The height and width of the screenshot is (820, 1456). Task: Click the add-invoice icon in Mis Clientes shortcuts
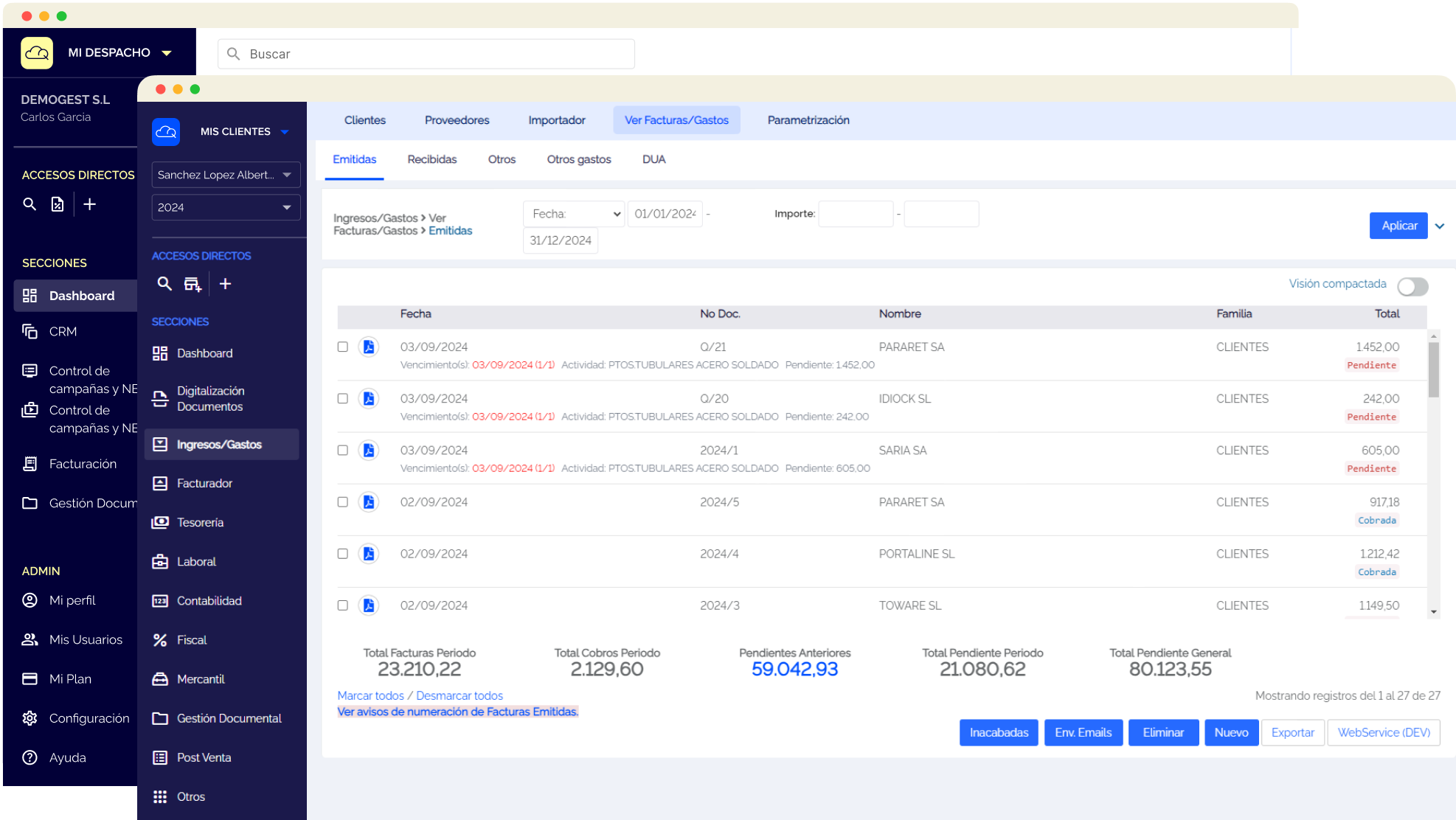click(x=193, y=284)
